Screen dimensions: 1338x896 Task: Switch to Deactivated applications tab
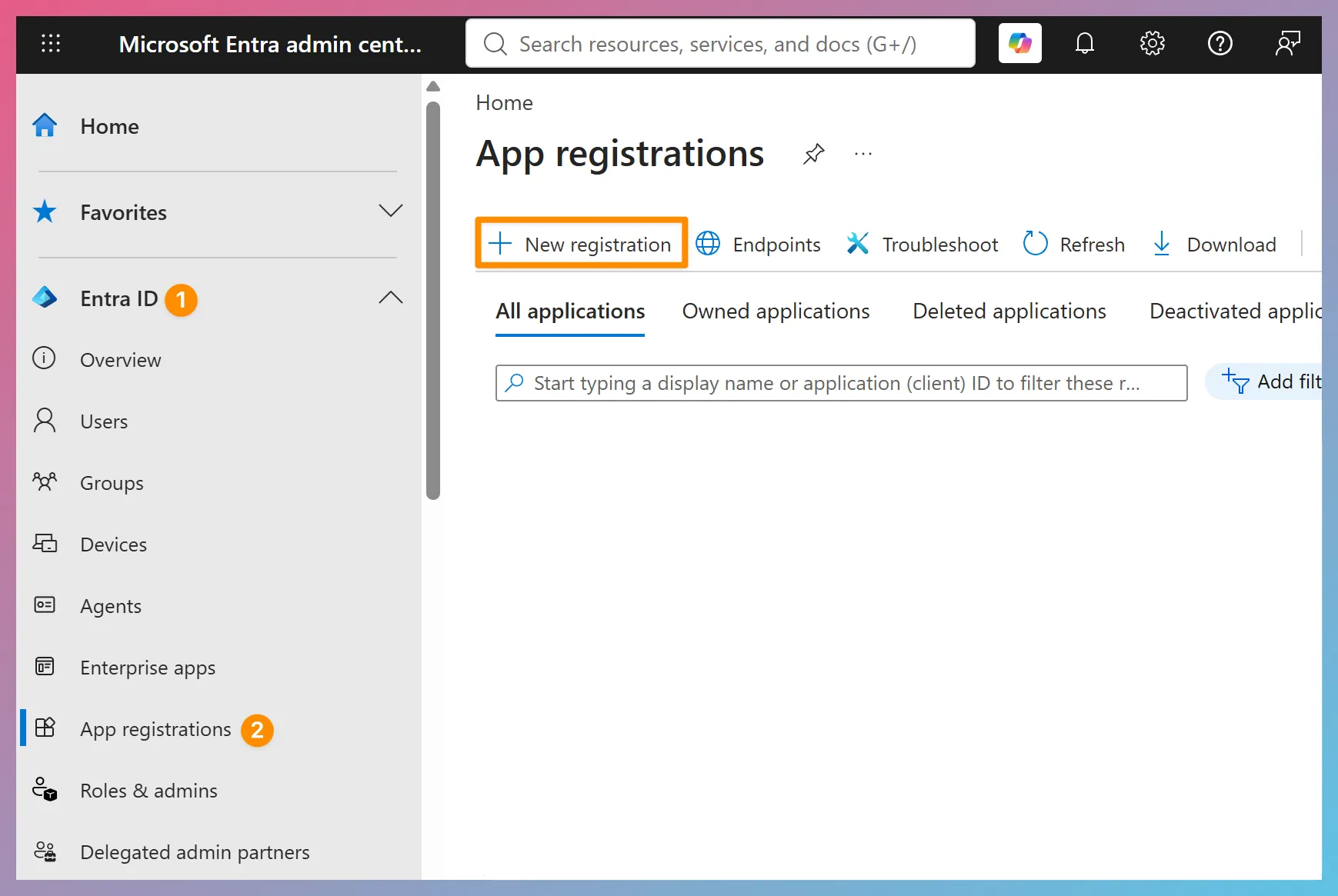tap(1235, 311)
